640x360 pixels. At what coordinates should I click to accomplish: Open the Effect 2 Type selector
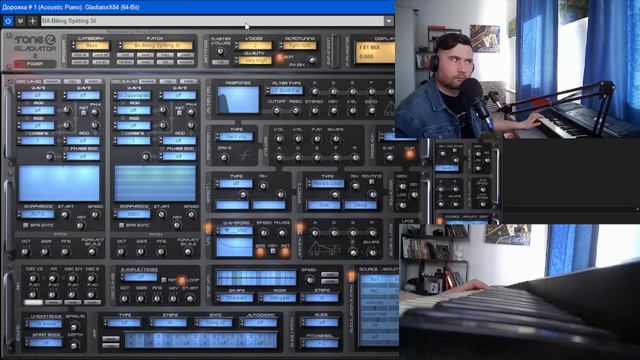pyautogui.click(x=328, y=184)
